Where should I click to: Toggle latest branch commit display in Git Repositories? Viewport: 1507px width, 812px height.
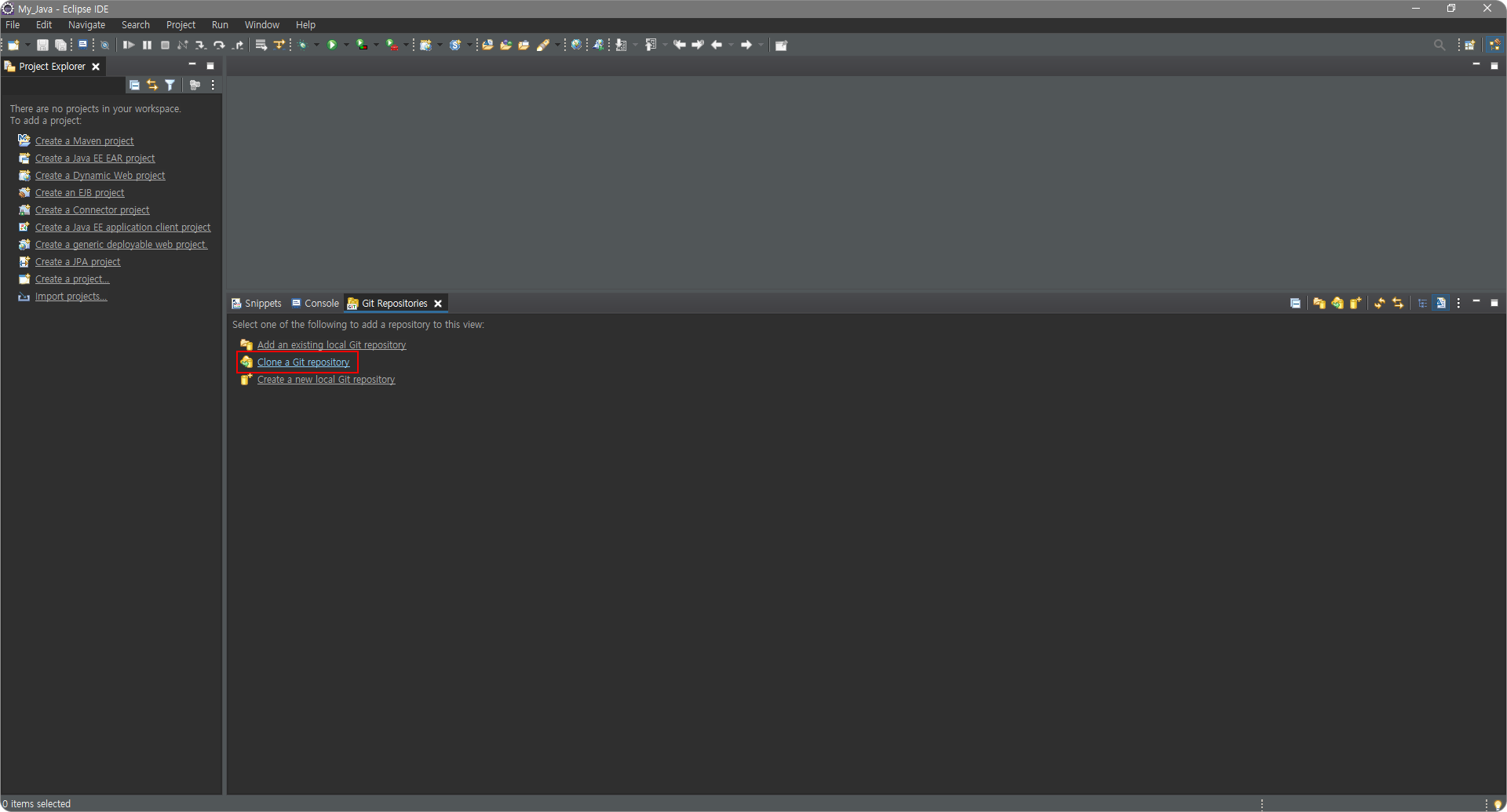[1441, 303]
